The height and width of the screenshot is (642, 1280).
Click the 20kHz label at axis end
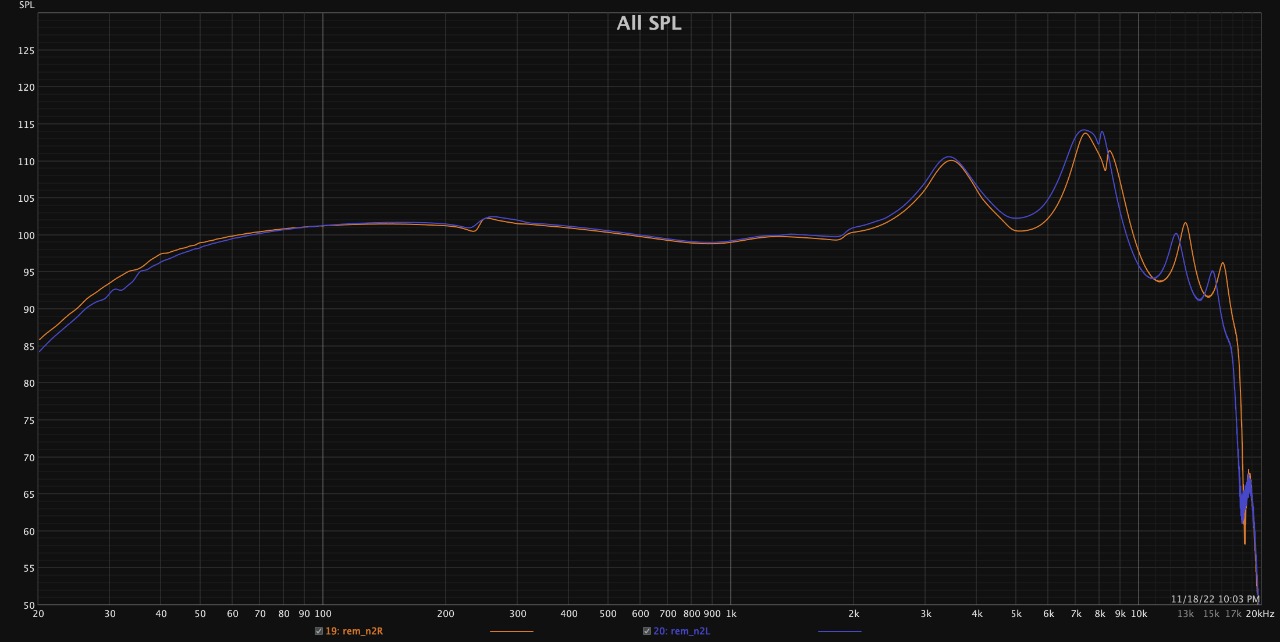[1260, 614]
